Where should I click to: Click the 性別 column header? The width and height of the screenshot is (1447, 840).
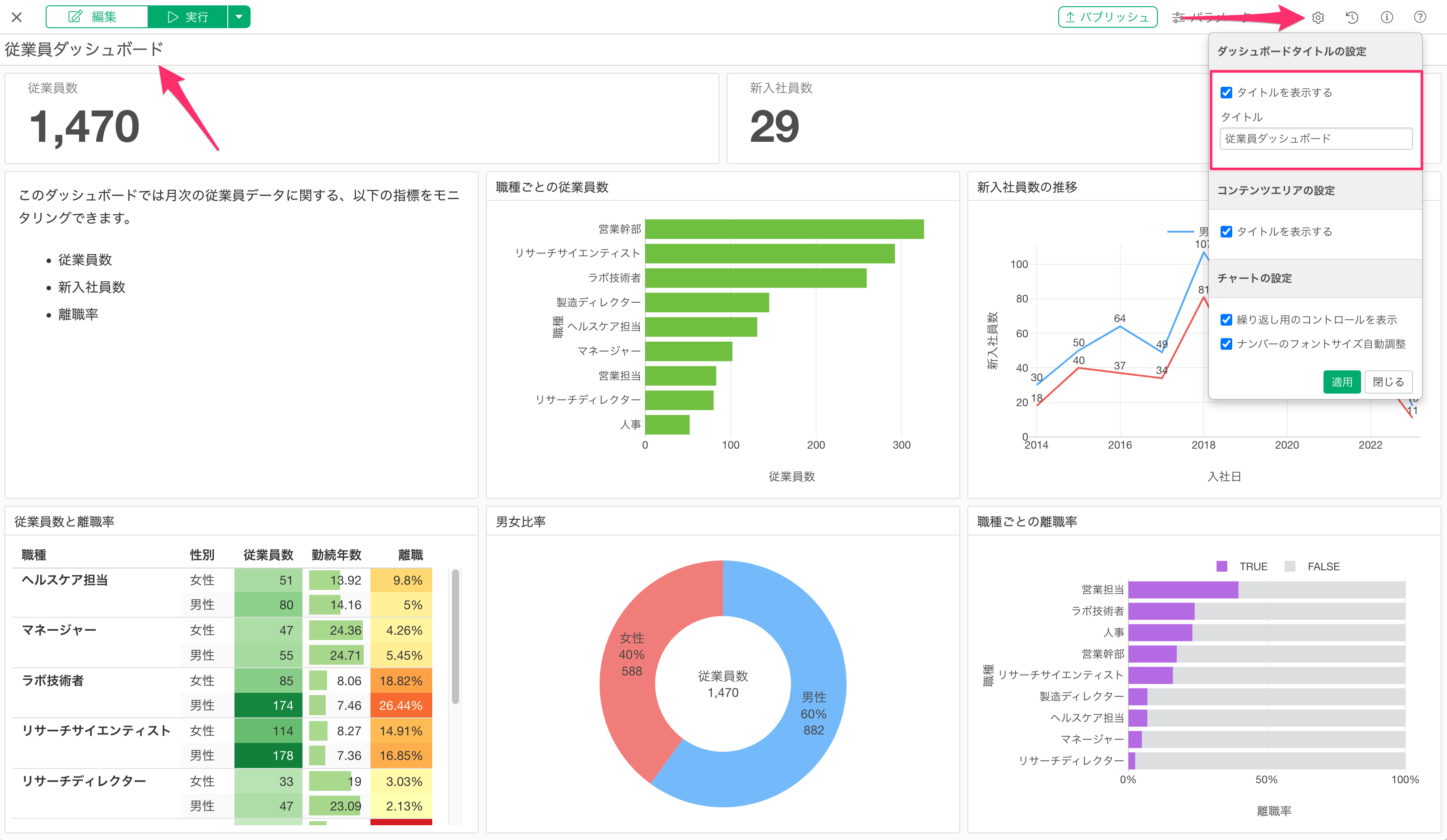(202, 555)
